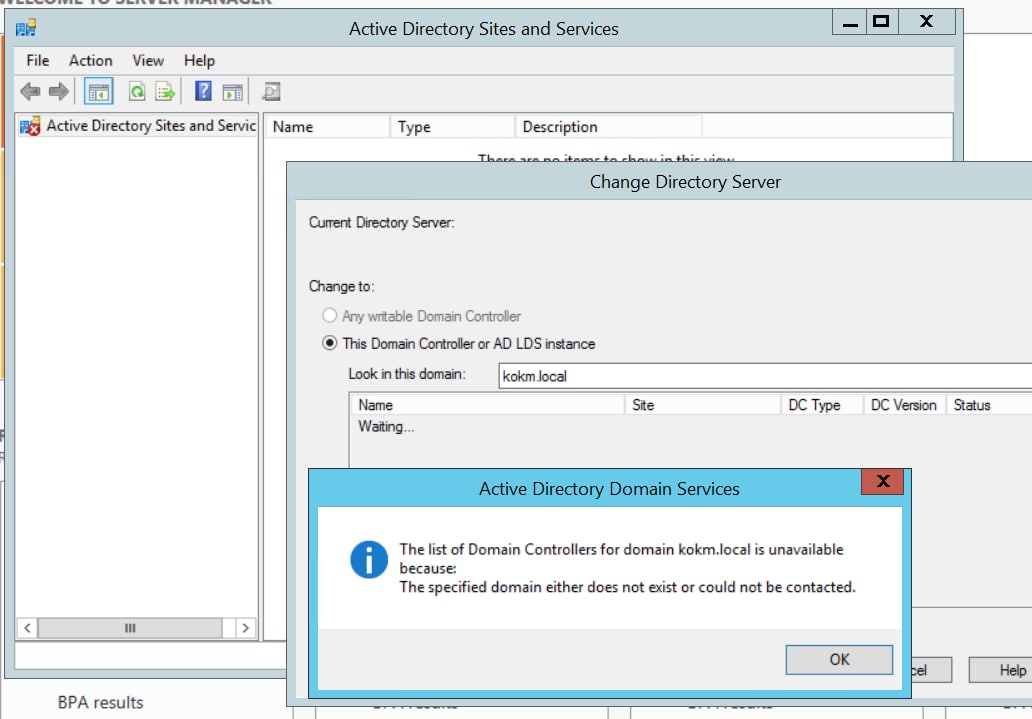
Task: Click OK in Active Directory Domain Services dialog
Action: pyautogui.click(x=839, y=659)
